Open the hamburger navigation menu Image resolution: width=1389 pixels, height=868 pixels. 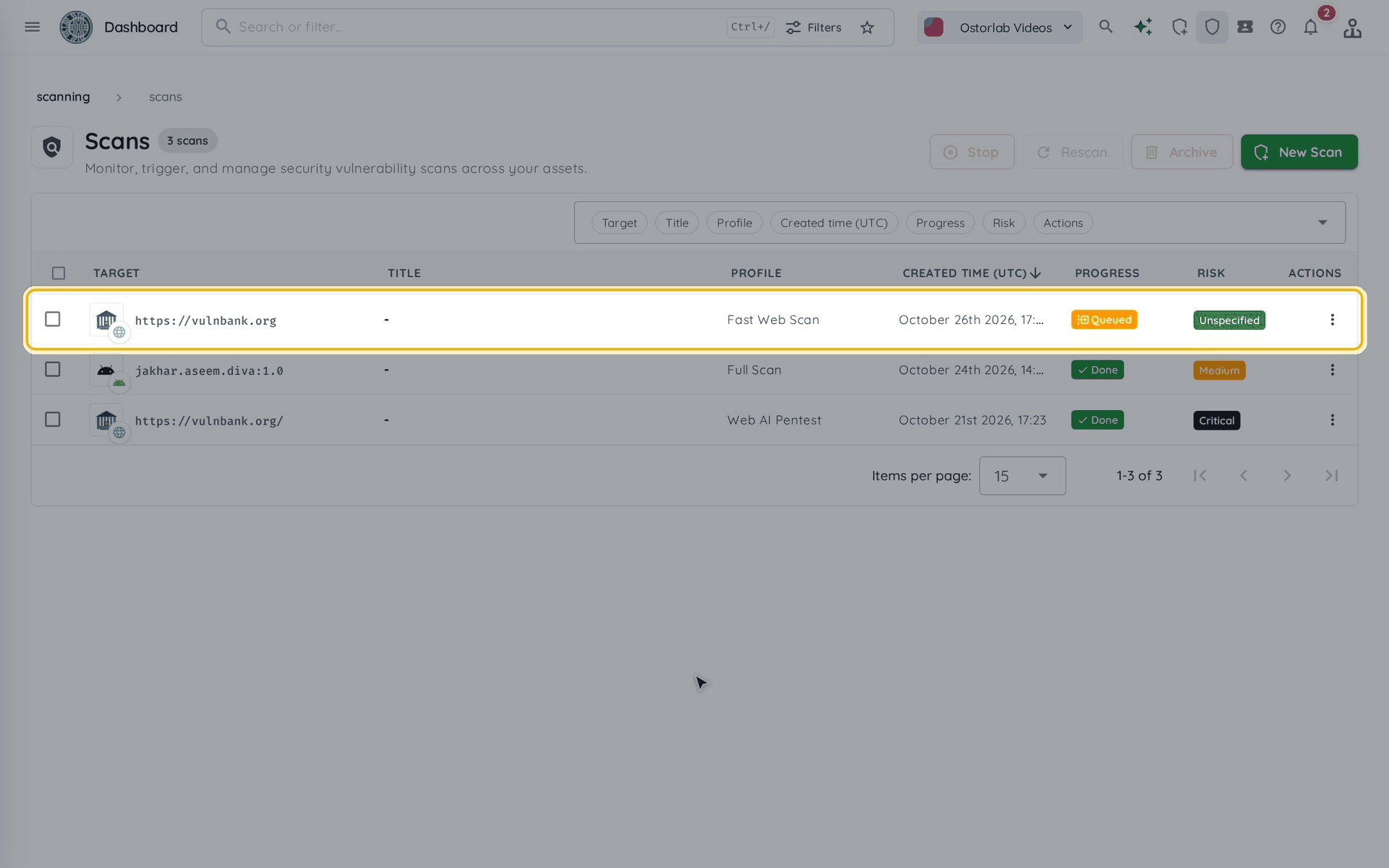(x=32, y=27)
